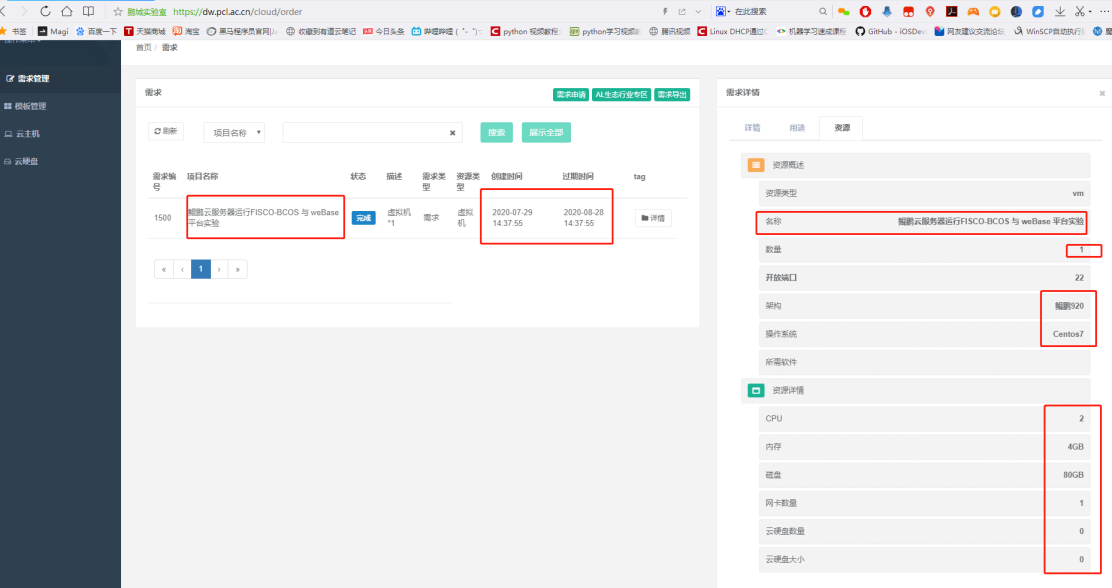Open reading mode book icon in toolbar

tap(89, 11)
